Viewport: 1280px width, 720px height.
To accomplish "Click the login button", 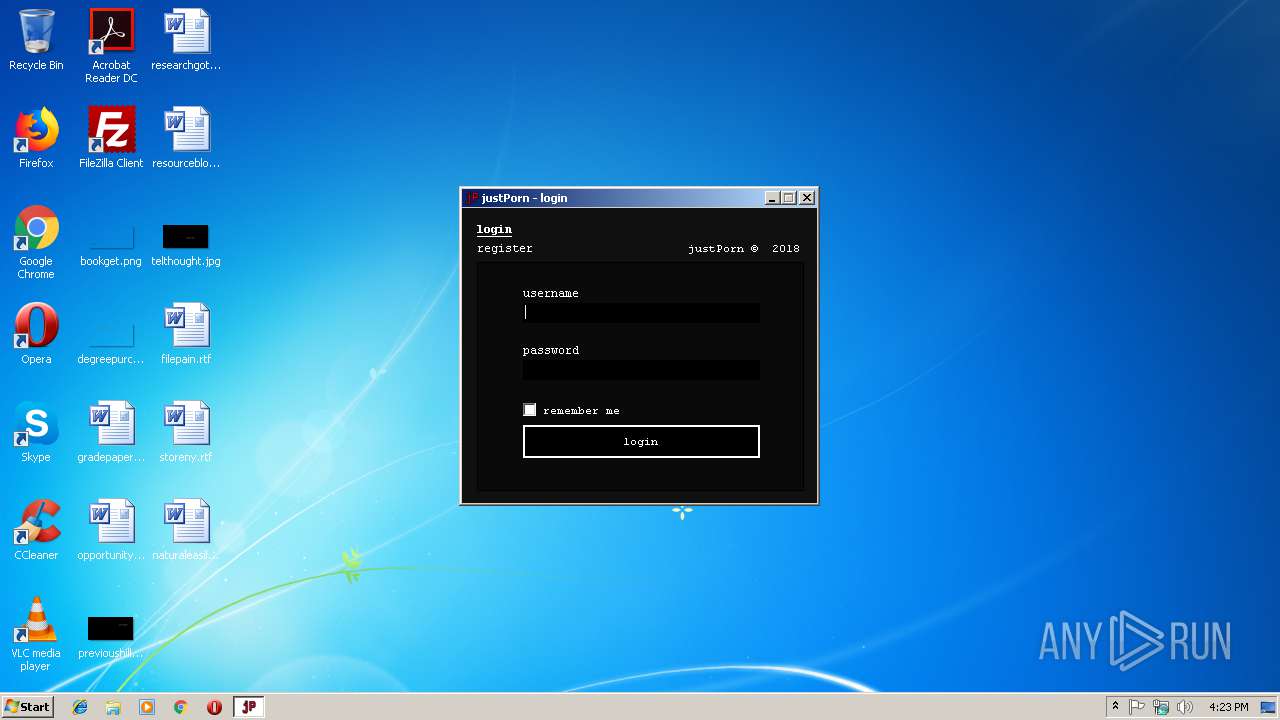I will (641, 441).
